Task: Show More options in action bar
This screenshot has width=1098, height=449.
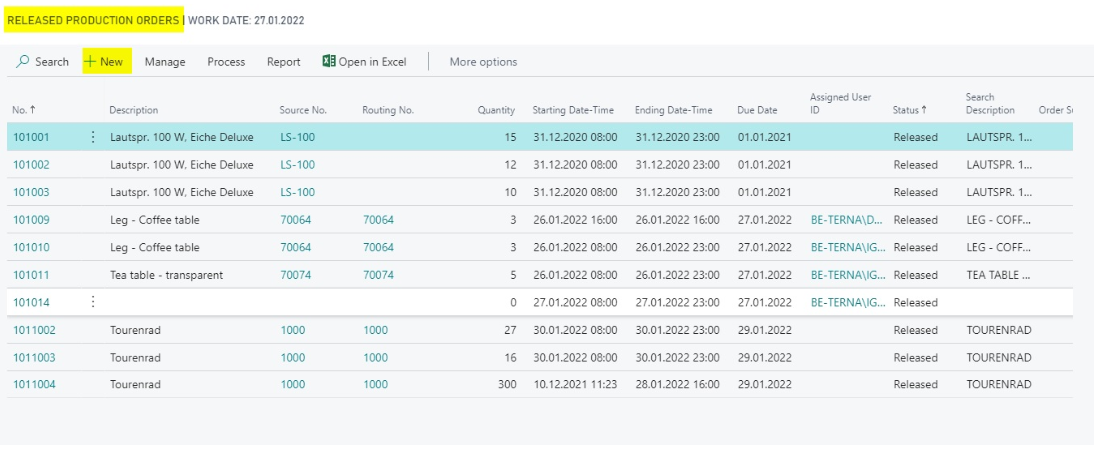Action: (x=483, y=62)
